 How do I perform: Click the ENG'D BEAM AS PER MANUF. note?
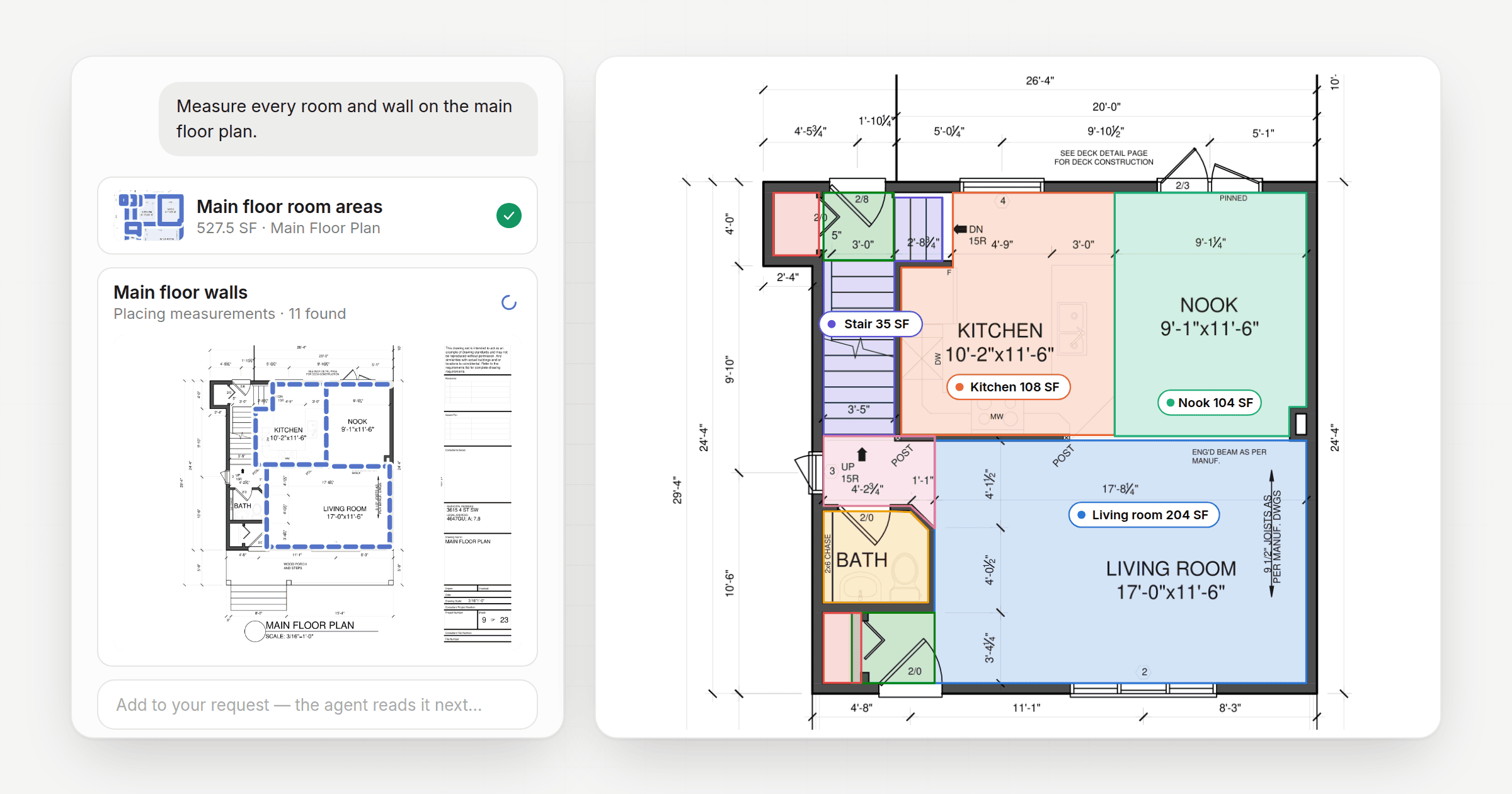[1228, 456]
